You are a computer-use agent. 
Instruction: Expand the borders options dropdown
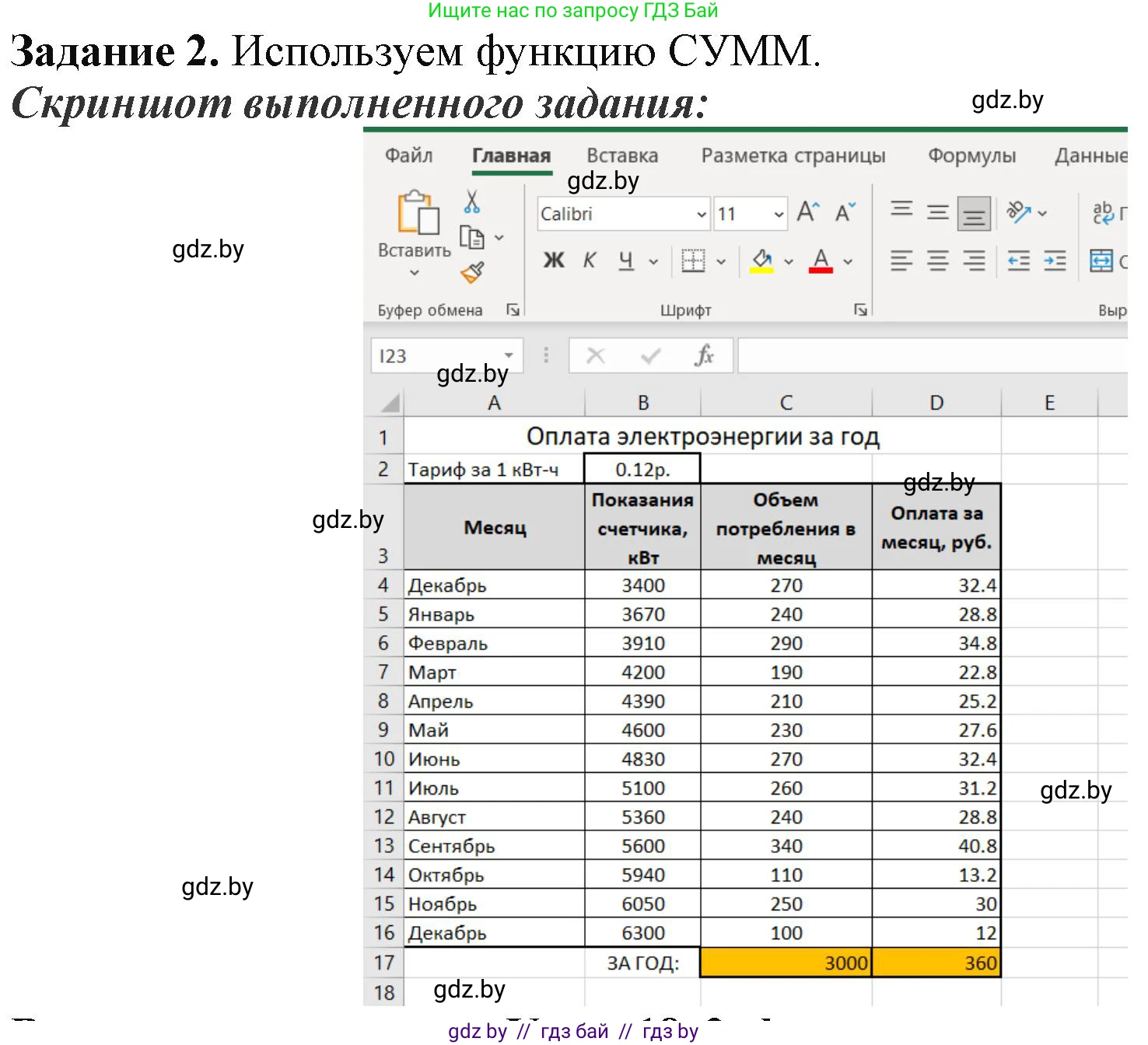pyautogui.click(x=722, y=261)
